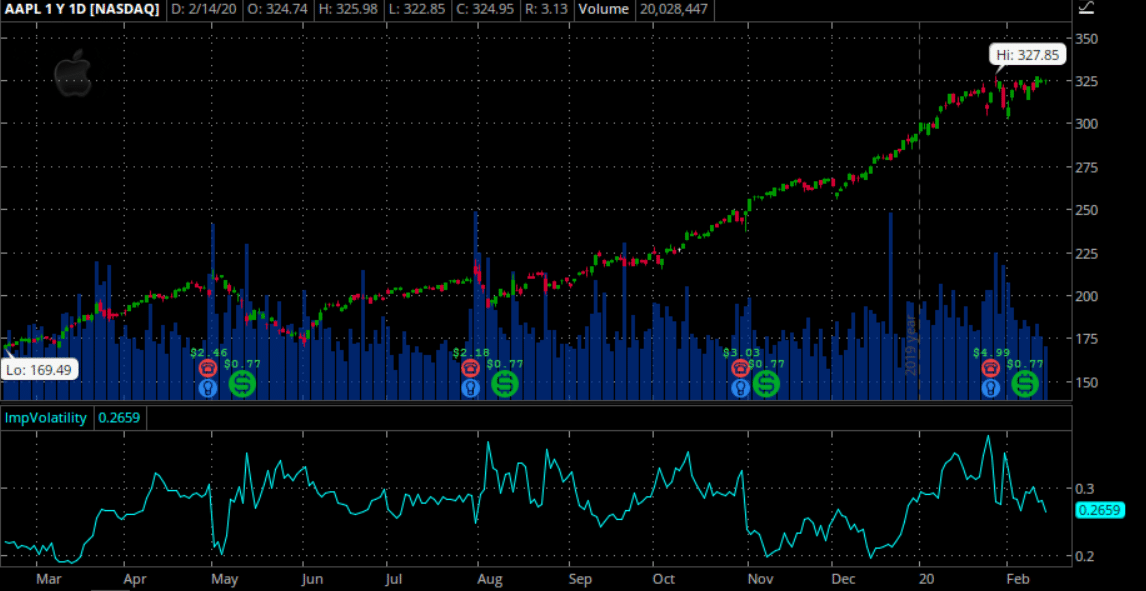Image resolution: width=1146 pixels, height=591 pixels.
Task: Click the Dec label on the time axis
Action: 844,580
